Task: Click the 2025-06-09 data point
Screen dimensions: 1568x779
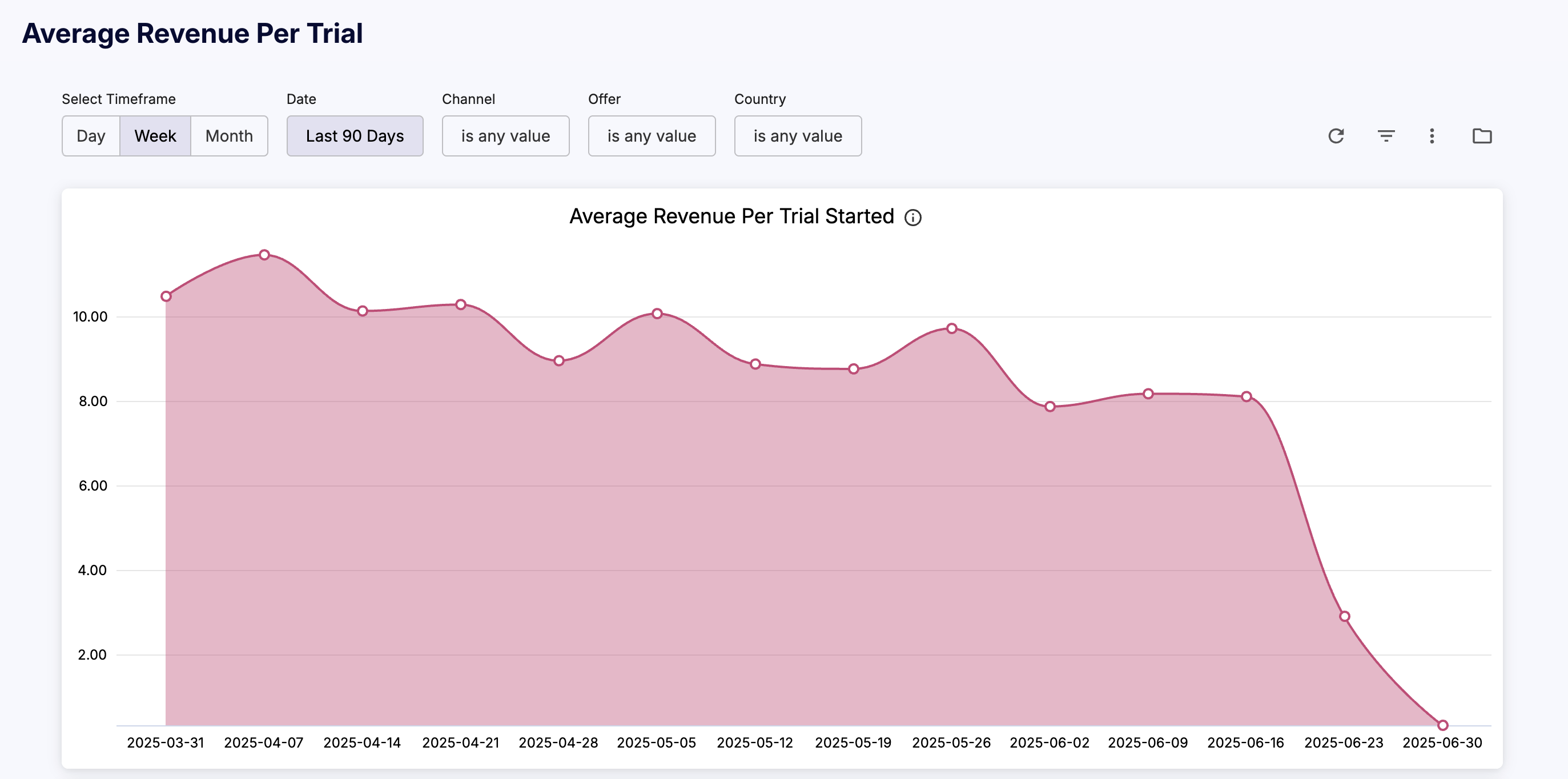Action: tap(1148, 393)
